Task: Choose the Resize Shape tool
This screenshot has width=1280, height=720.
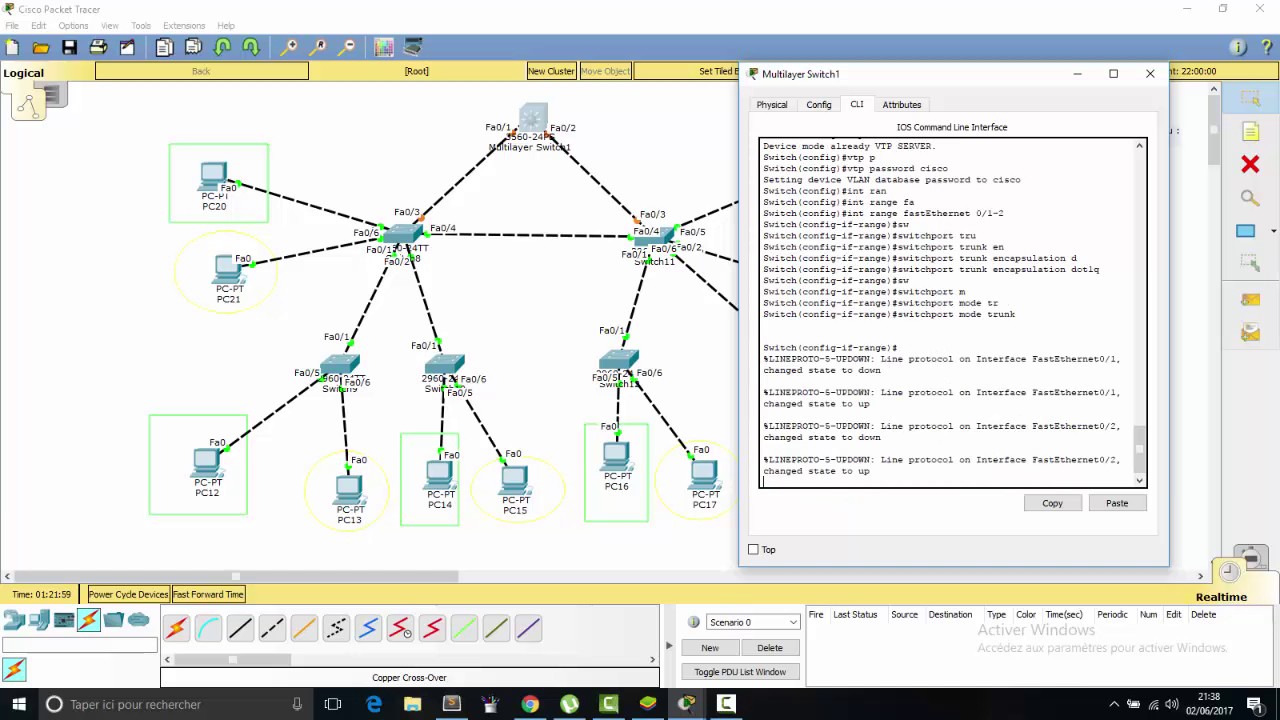Action: [x=1250, y=263]
